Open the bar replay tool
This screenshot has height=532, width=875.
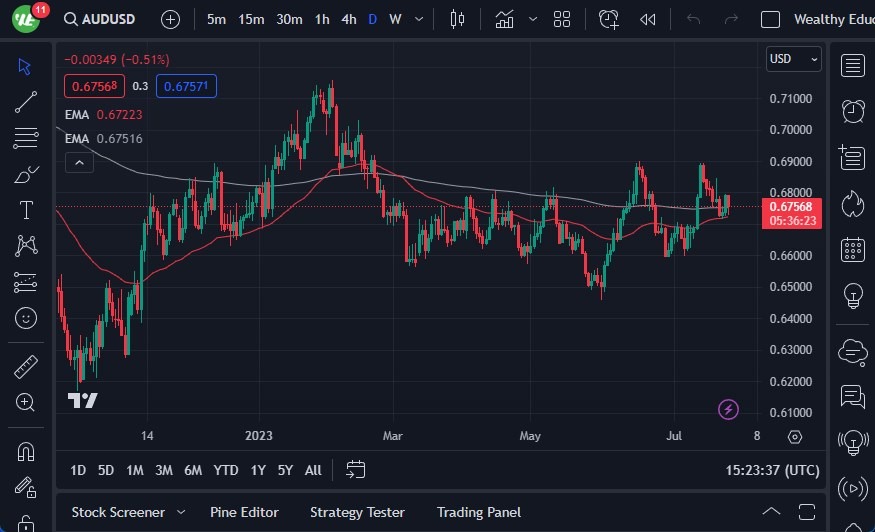(648, 19)
